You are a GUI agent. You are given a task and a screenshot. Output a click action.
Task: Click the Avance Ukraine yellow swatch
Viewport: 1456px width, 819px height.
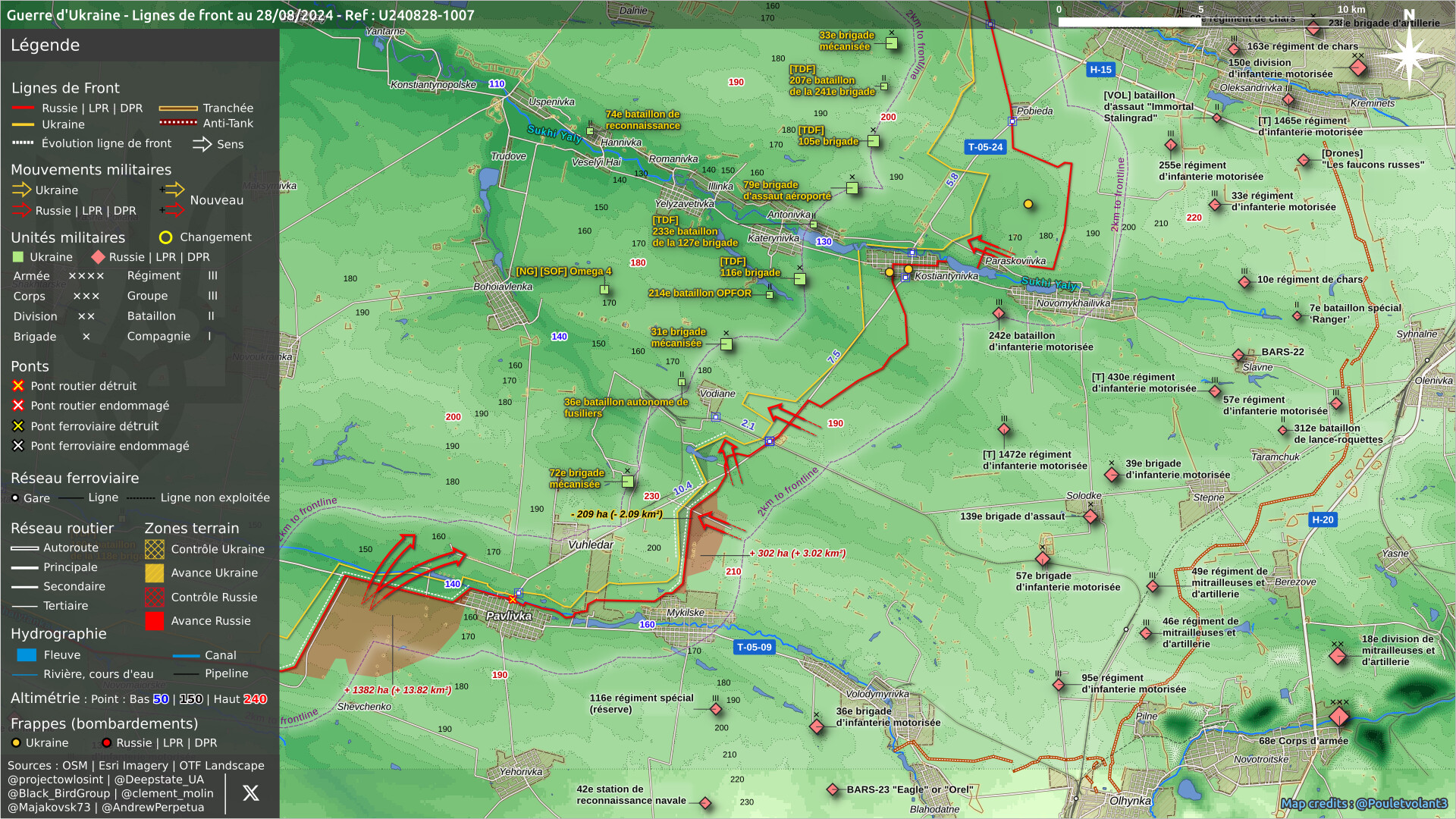[154, 573]
